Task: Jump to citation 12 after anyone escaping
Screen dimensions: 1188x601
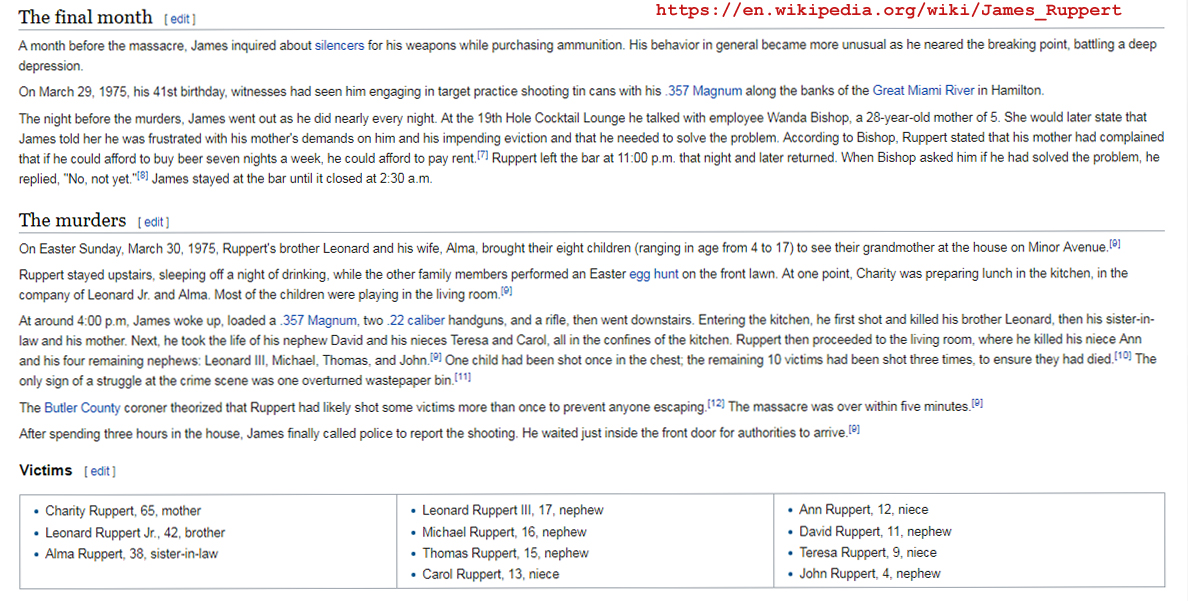Action: click(716, 404)
